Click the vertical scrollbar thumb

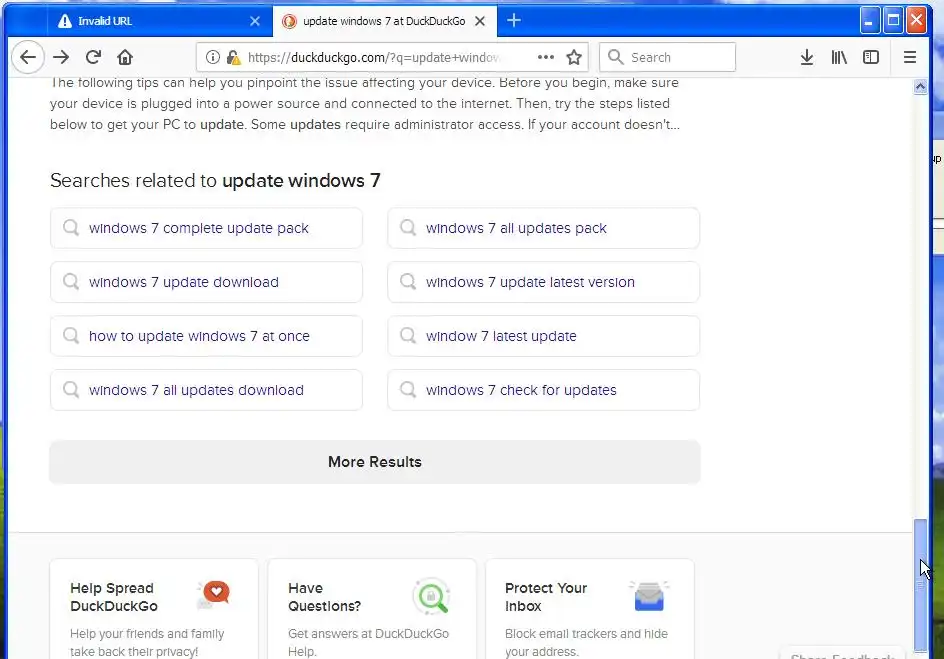[x=920, y=585]
